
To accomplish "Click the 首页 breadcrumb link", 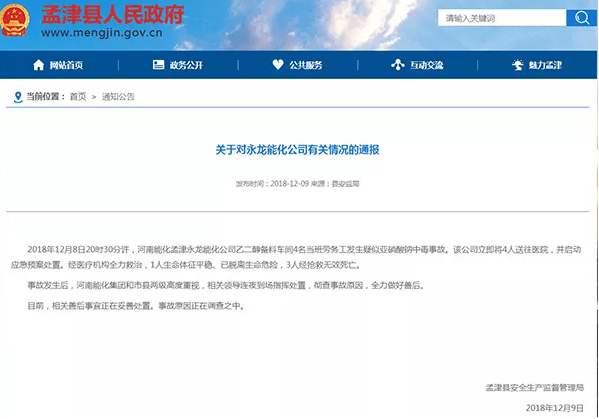I will tap(78, 97).
